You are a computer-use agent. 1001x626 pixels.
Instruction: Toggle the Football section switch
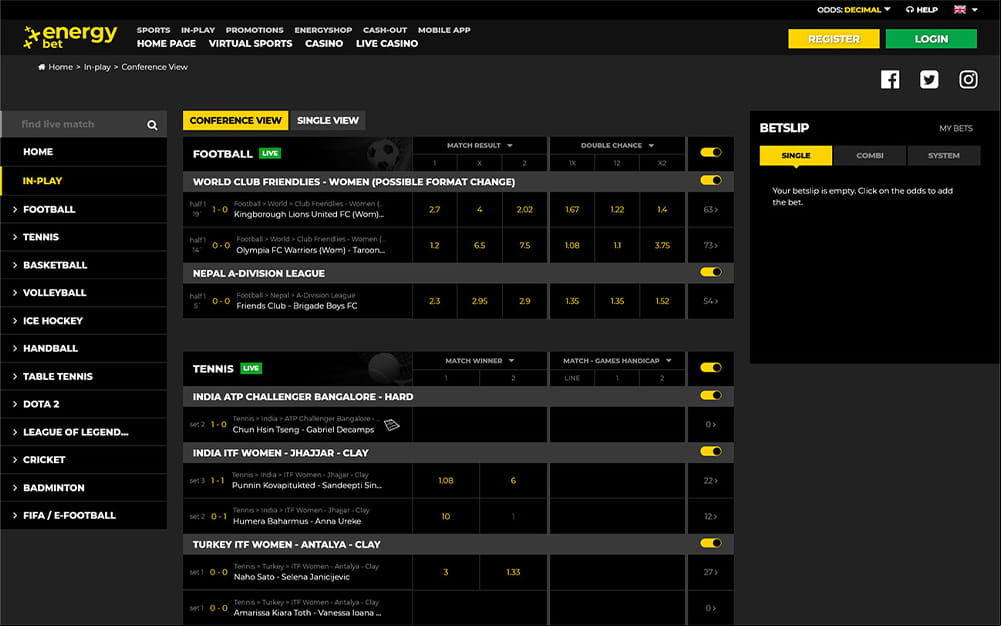point(711,153)
